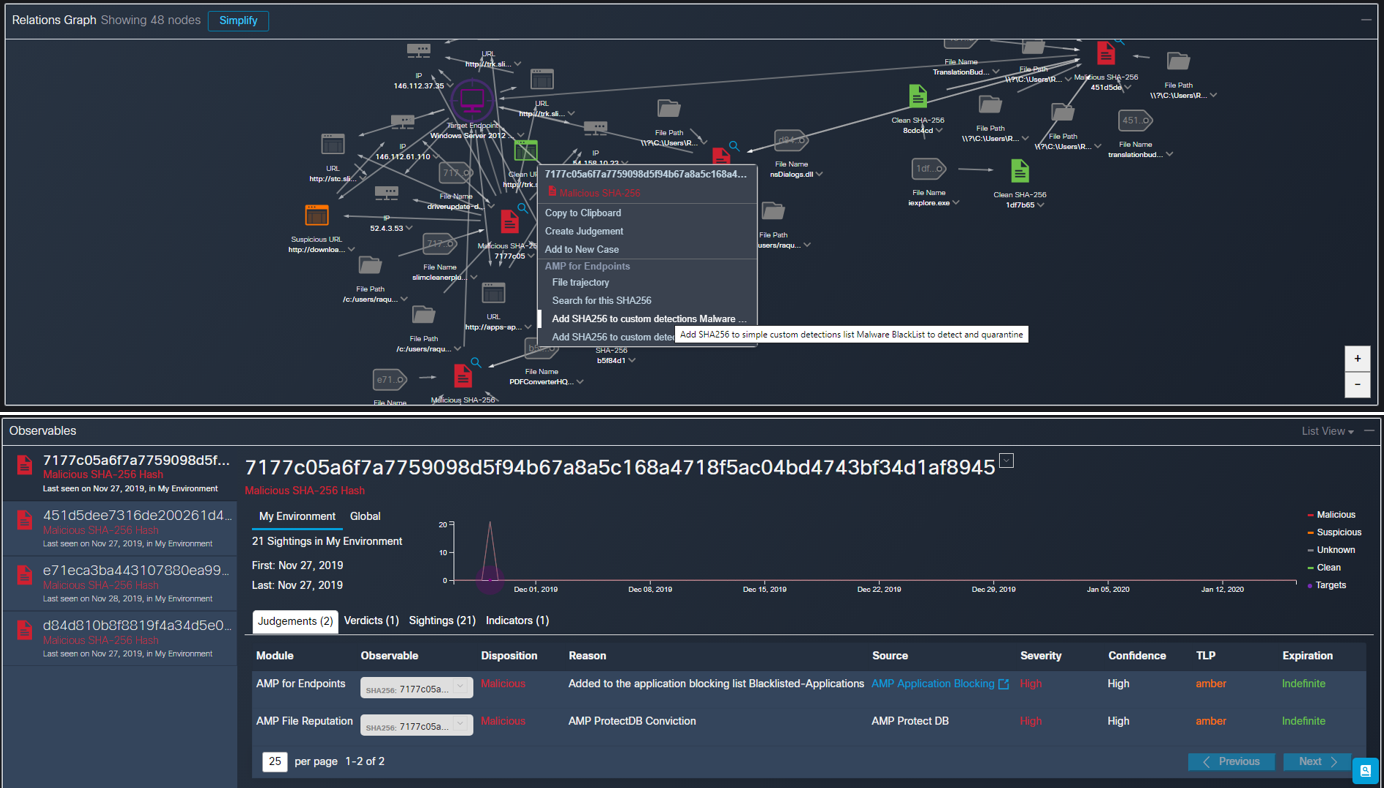Open the chat help icon at bottom right

[1365, 771]
